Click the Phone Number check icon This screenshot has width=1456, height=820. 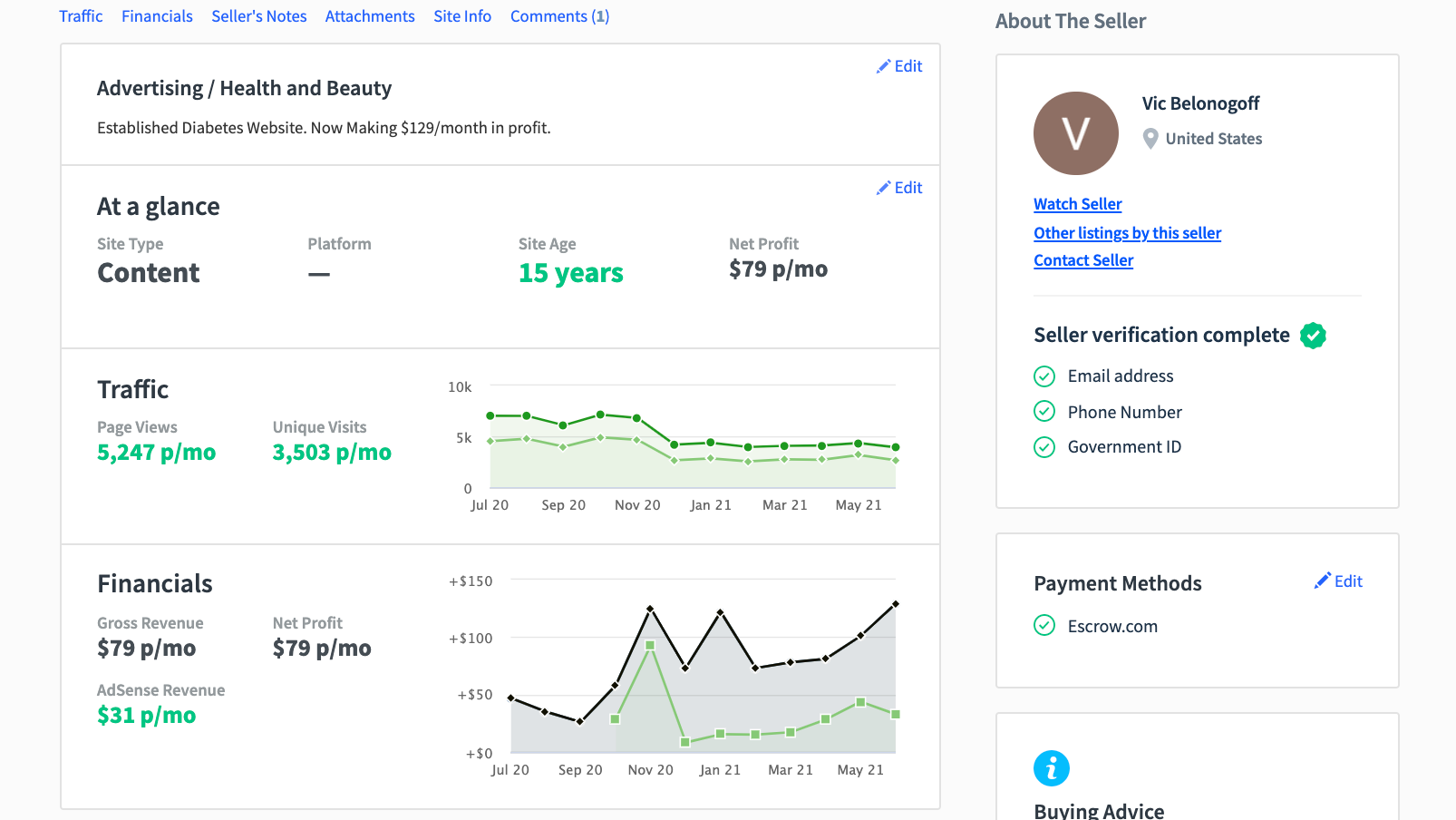pyautogui.click(x=1044, y=412)
